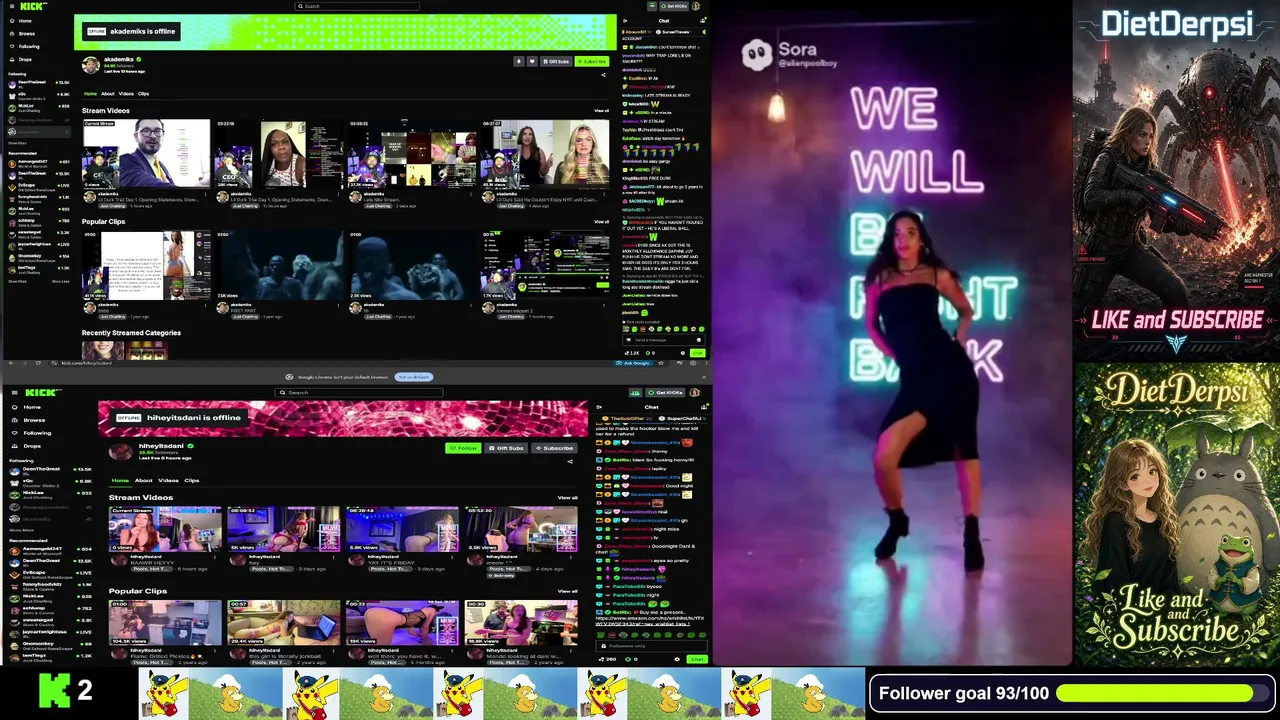The width and height of the screenshot is (1280, 720).
Task: Open akademiks Current Stream video thumbnail
Action: click(146, 153)
